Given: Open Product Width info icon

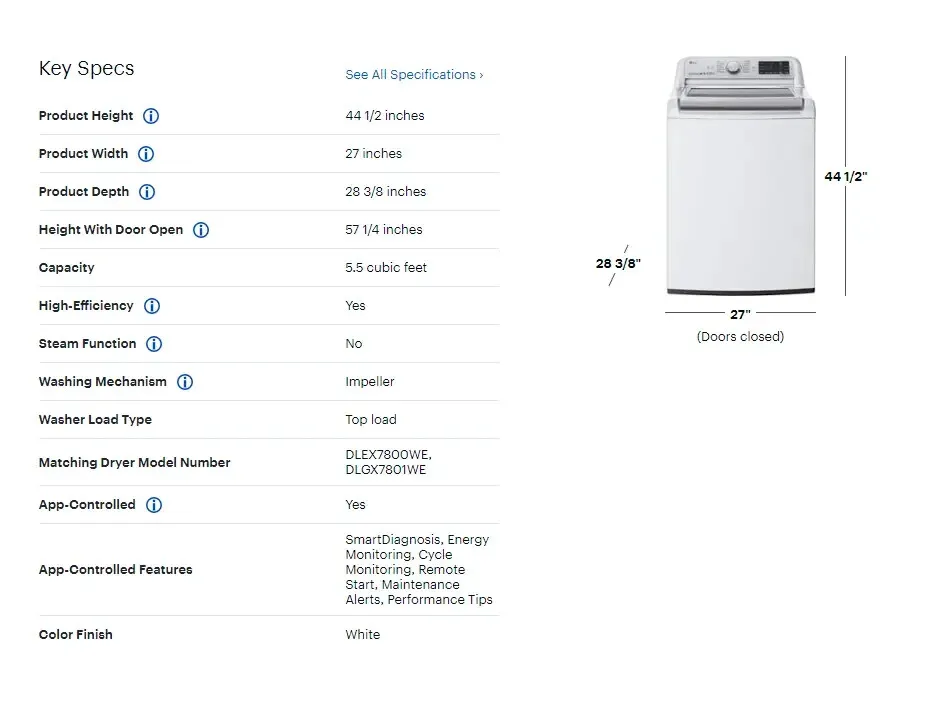Looking at the screenshot, I should [x=146, y=154].
